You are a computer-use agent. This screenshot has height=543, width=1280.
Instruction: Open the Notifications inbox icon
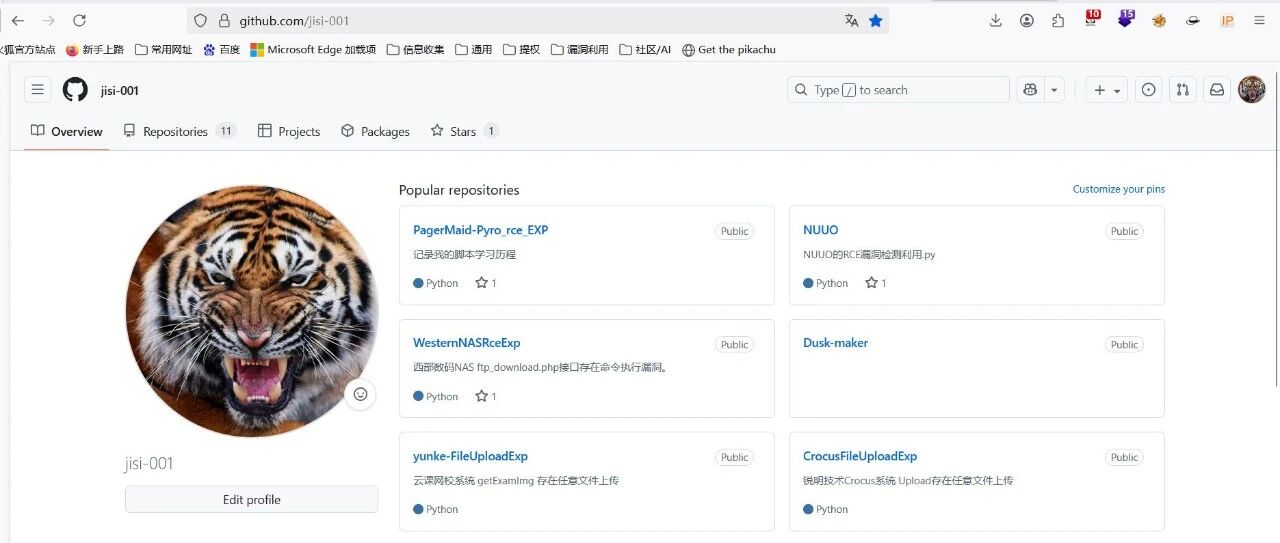pos(1217,90)
